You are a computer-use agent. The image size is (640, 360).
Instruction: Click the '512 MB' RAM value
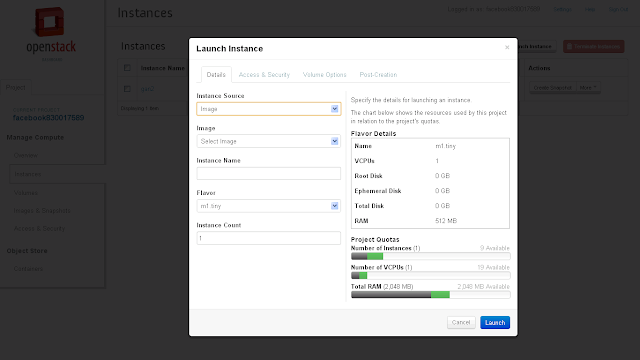click(446, 221)
